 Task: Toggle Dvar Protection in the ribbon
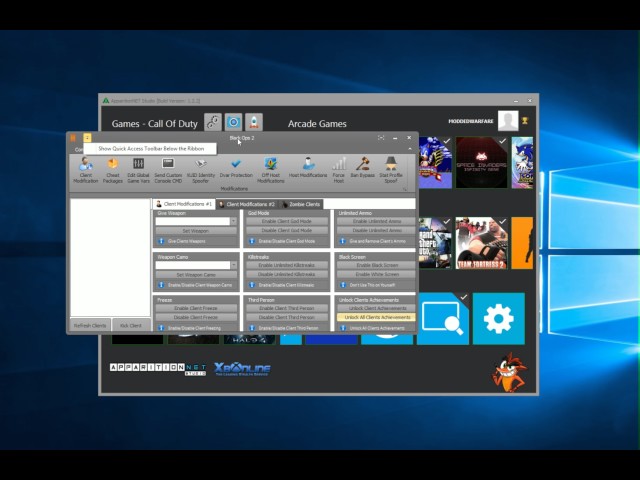click(x=236, y=168)
